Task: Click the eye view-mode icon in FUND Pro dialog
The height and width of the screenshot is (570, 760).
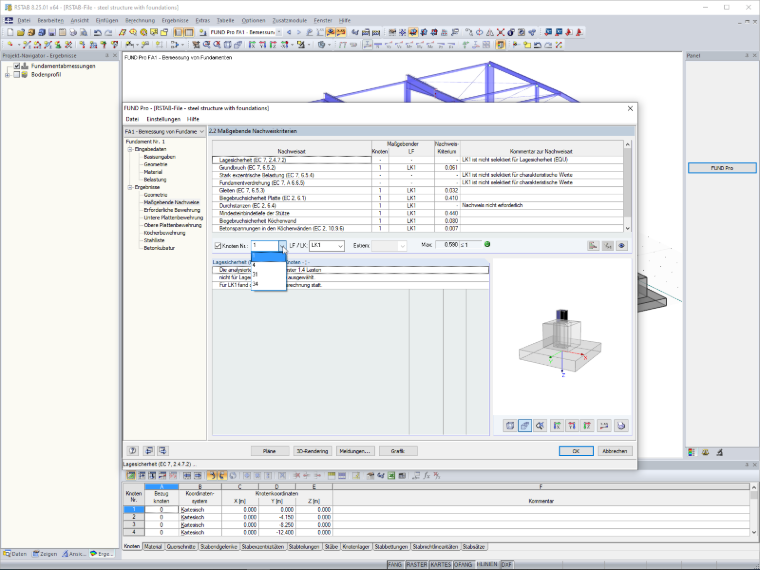Action: [622, 246]
